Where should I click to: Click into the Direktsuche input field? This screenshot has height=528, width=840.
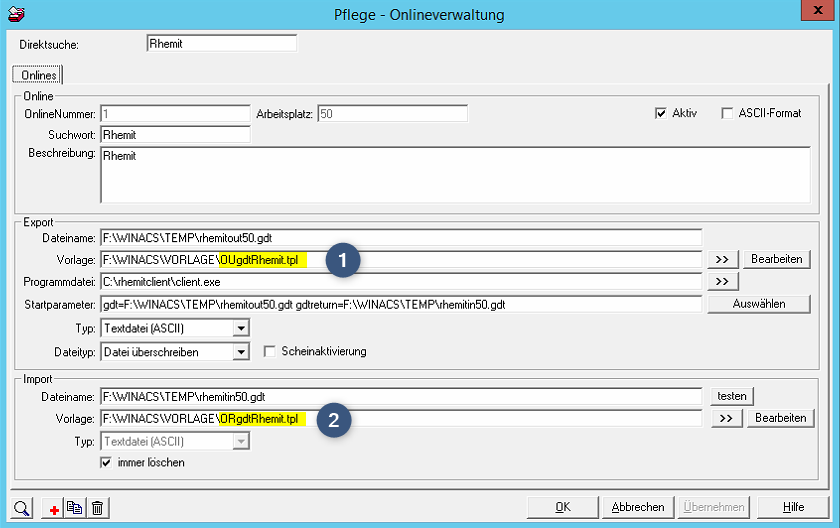click(221, 44)
